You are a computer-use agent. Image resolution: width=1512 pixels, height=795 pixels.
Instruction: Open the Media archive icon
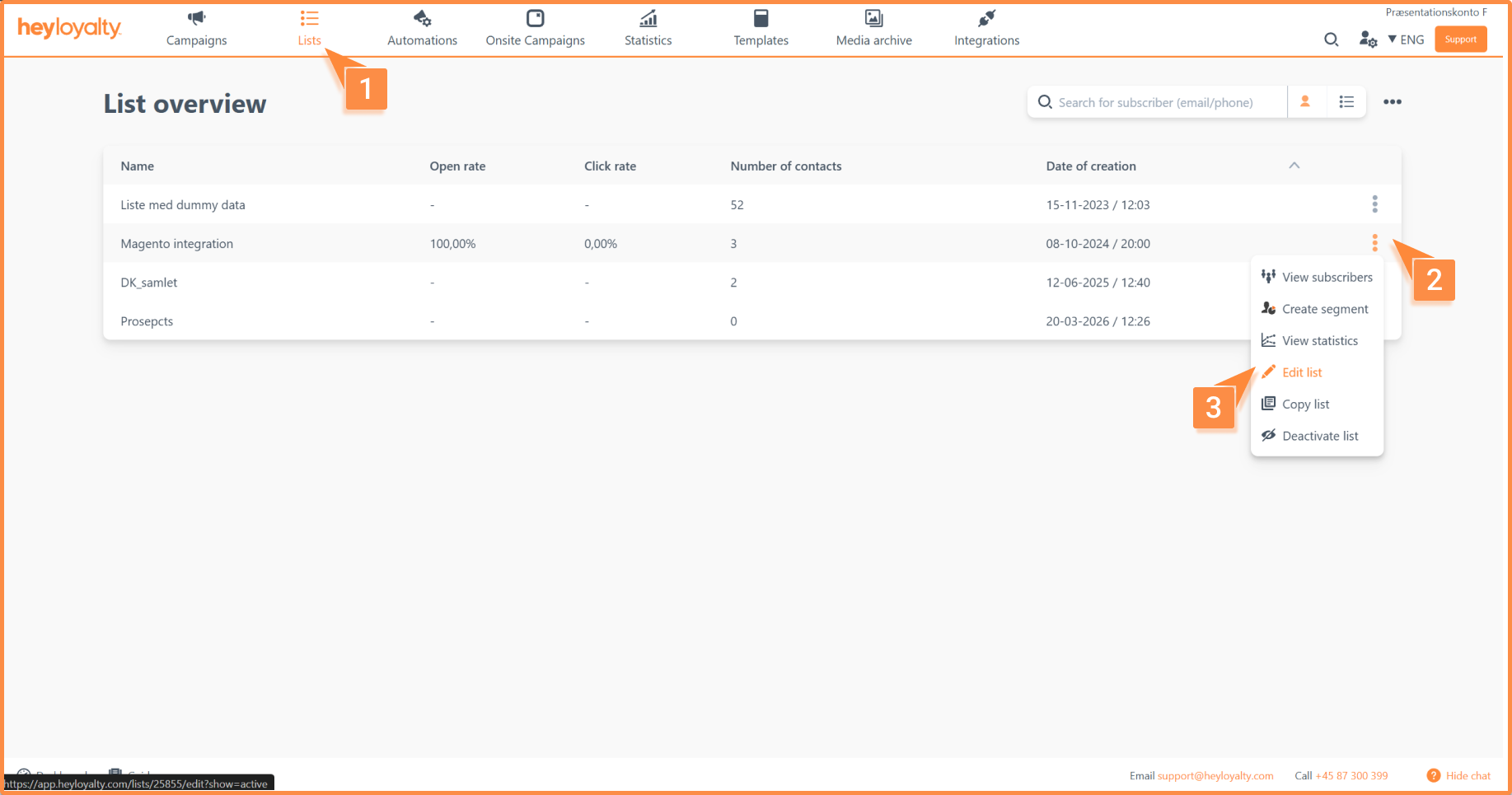[873, 18]
